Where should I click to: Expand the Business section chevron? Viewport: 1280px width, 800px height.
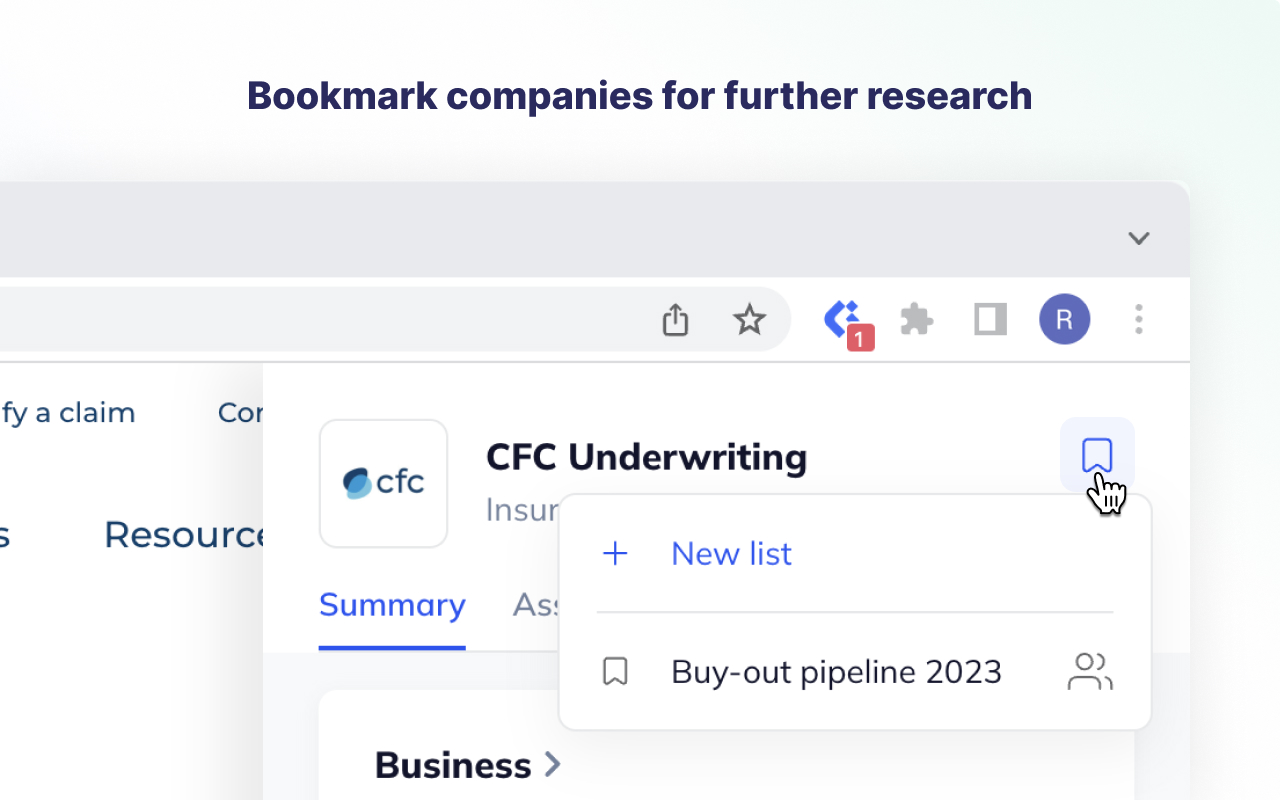(x=552, y=765)
